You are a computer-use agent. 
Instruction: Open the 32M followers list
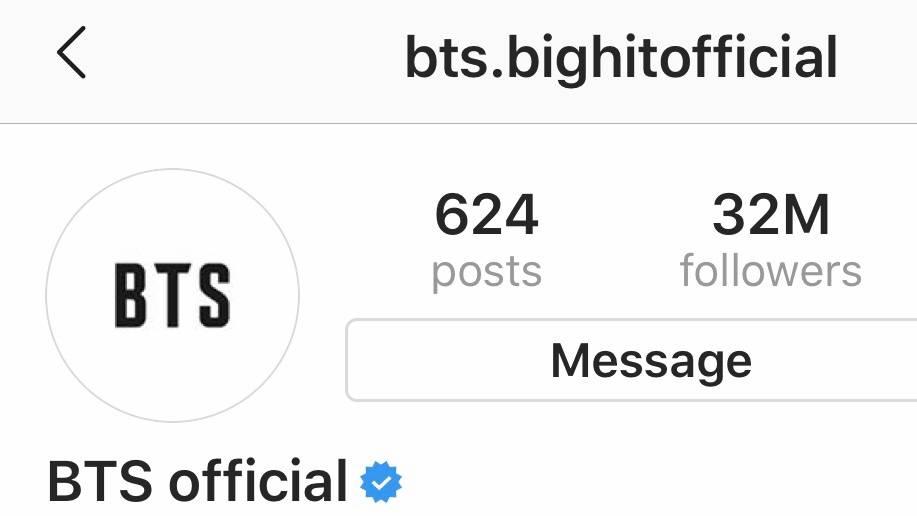point(771,240)
